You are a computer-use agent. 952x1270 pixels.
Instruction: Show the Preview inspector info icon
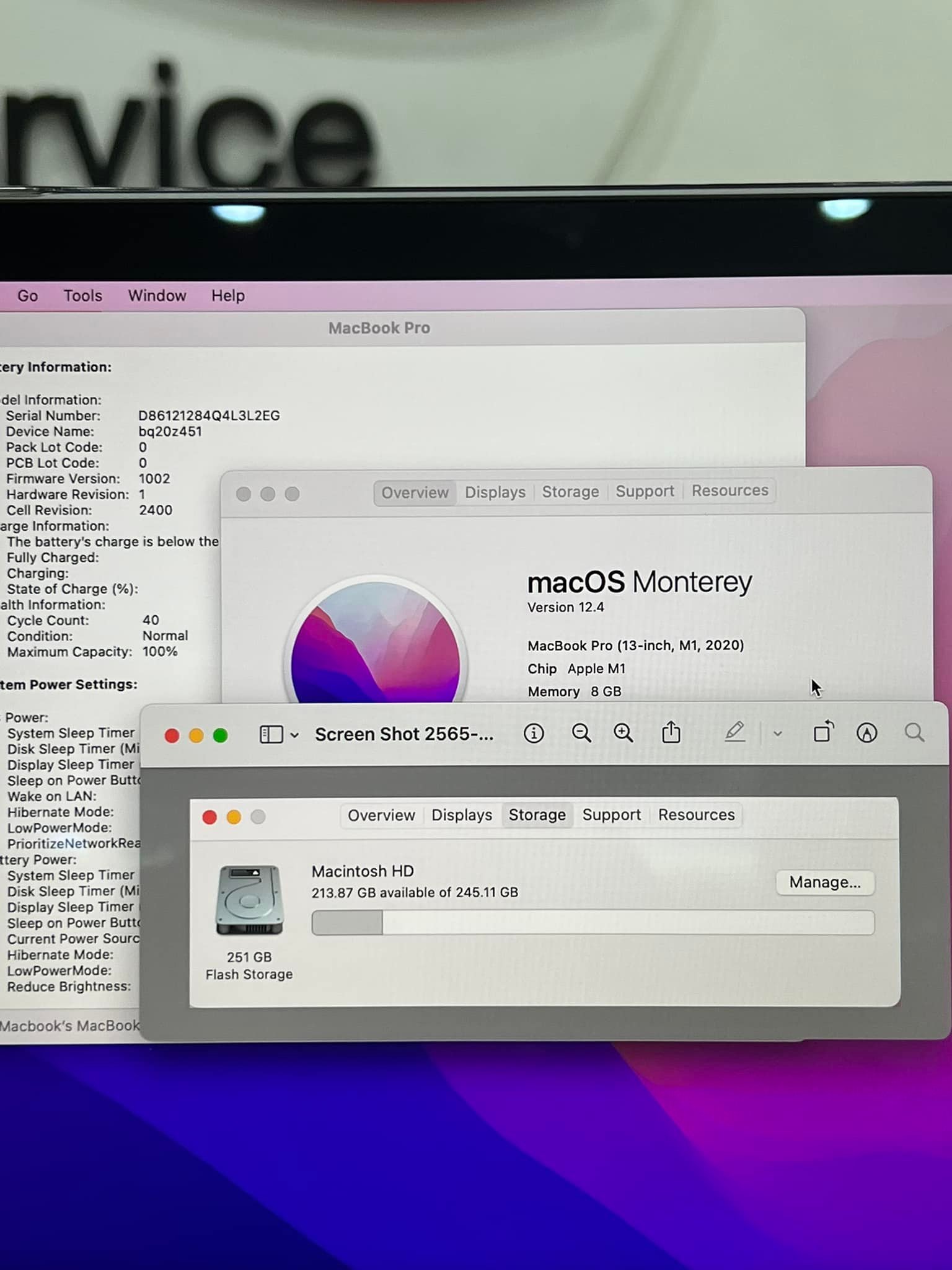(533, 734)
